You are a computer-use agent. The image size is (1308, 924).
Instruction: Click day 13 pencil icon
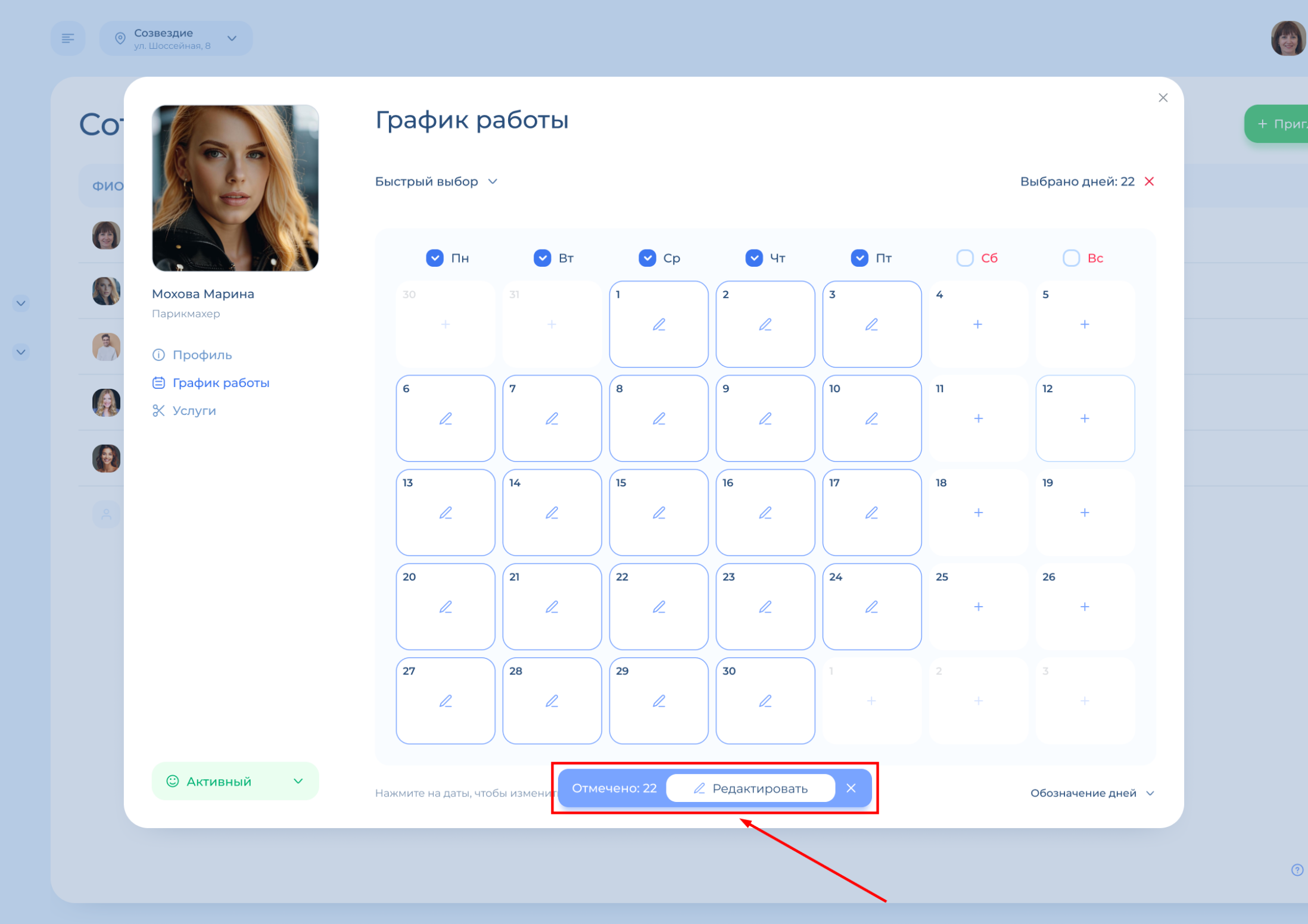click(446, 513)
